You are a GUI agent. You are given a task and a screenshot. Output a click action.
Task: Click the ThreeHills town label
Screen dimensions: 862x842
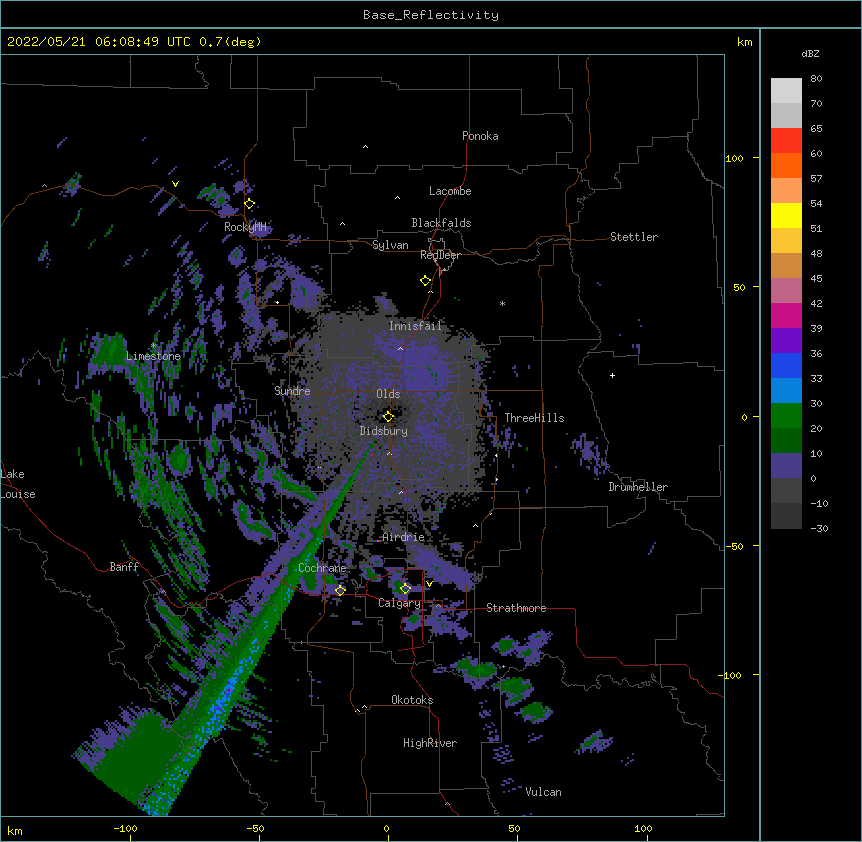tap(534, 418)
